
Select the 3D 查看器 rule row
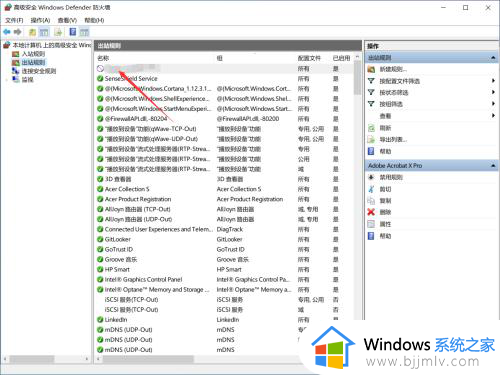pos(223,179)
